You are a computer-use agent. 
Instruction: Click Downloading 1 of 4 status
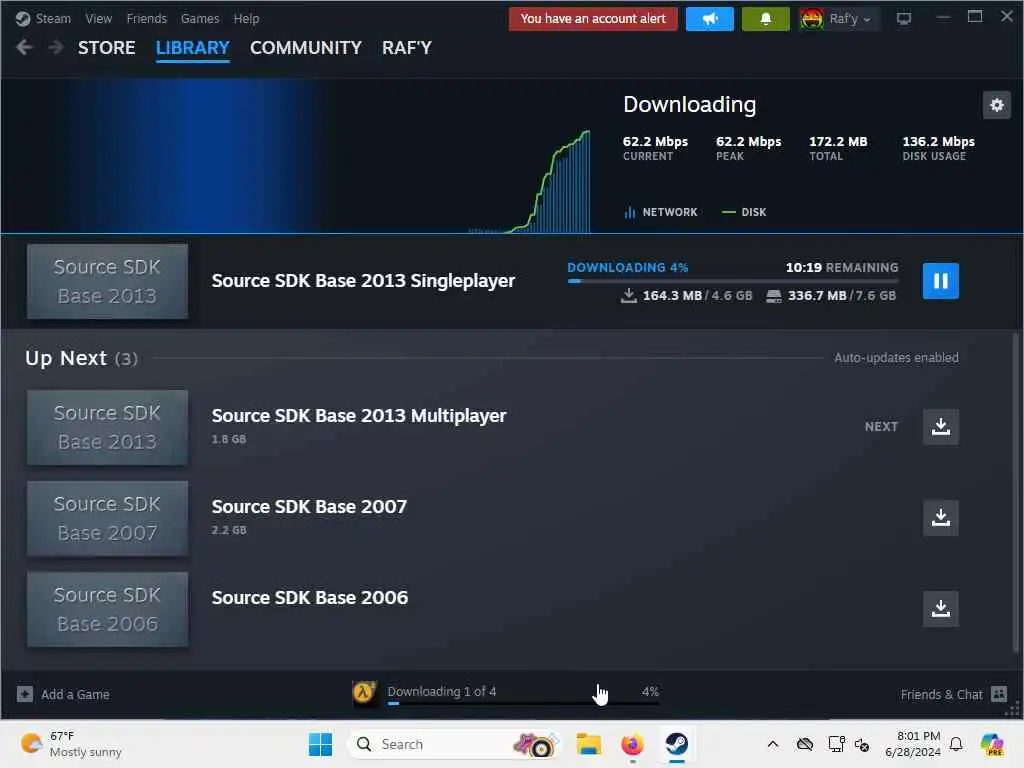(x=441, y=692)
